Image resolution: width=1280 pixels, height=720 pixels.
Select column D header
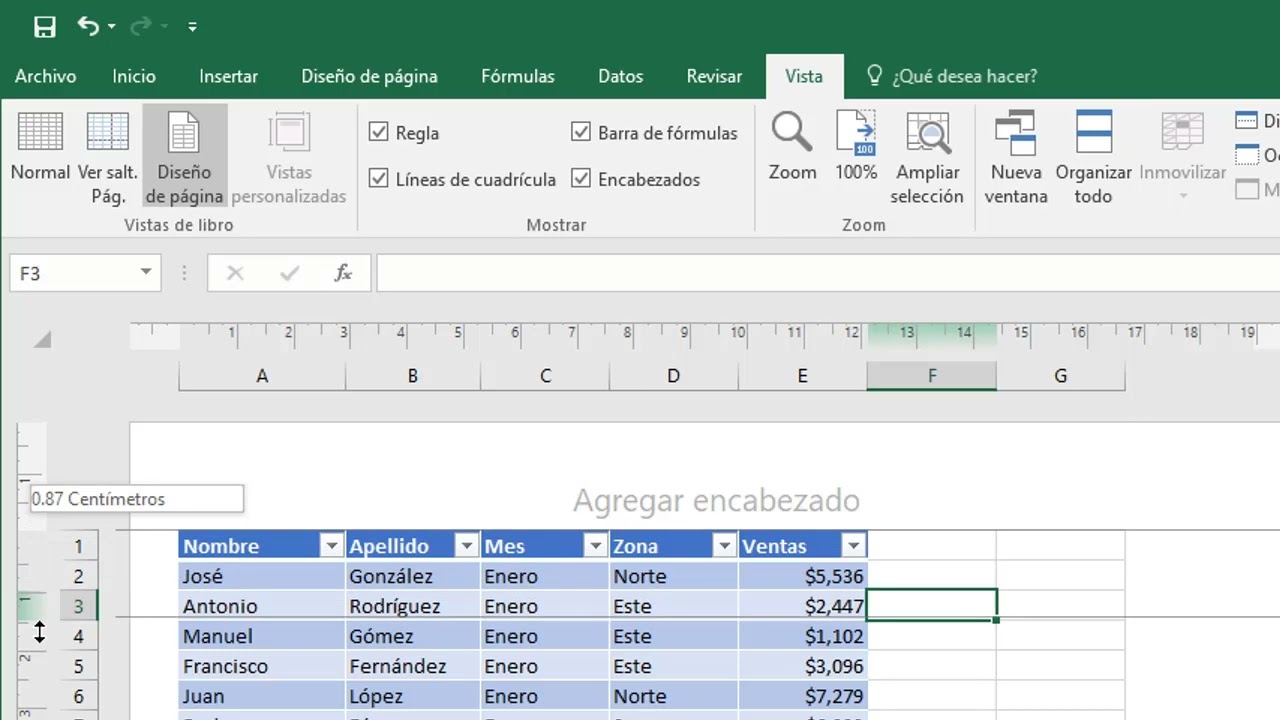click(x=673, y=376)
